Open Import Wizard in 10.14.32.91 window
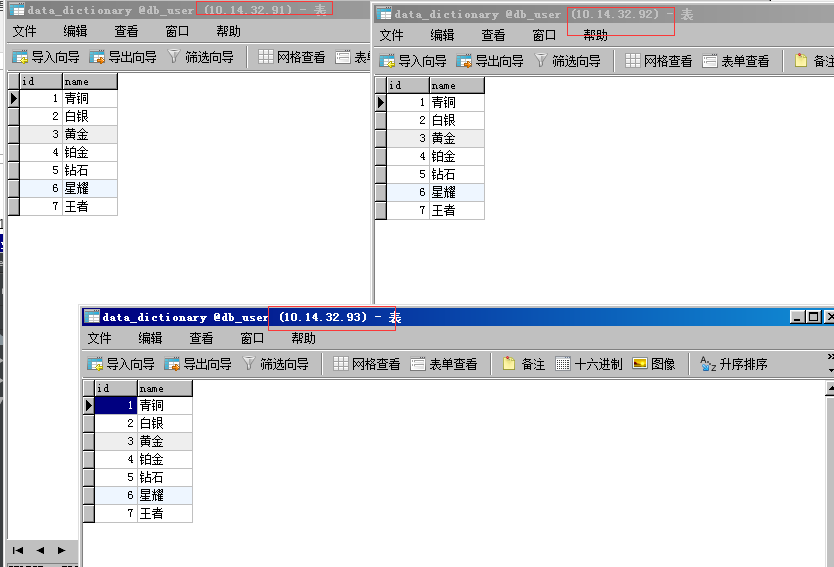Viewport: 834px width, 567px height. tap(46, 57)
